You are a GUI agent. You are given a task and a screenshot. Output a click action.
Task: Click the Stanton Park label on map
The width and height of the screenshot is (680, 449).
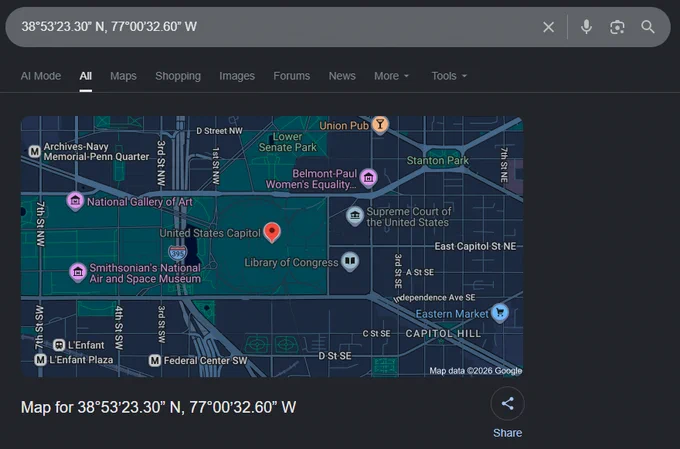tap(438, 161)
